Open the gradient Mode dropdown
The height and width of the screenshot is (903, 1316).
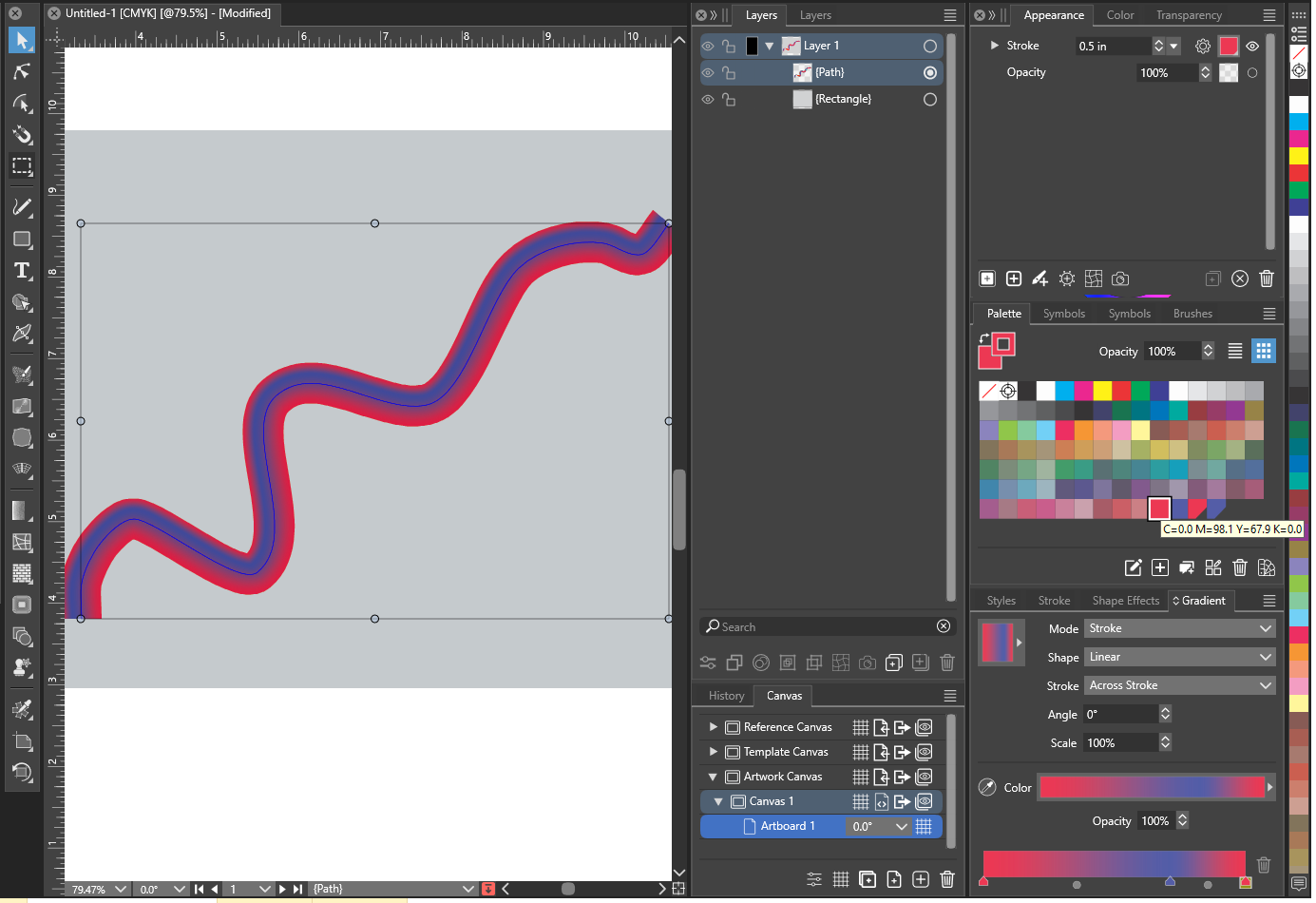coord(1178,628)
